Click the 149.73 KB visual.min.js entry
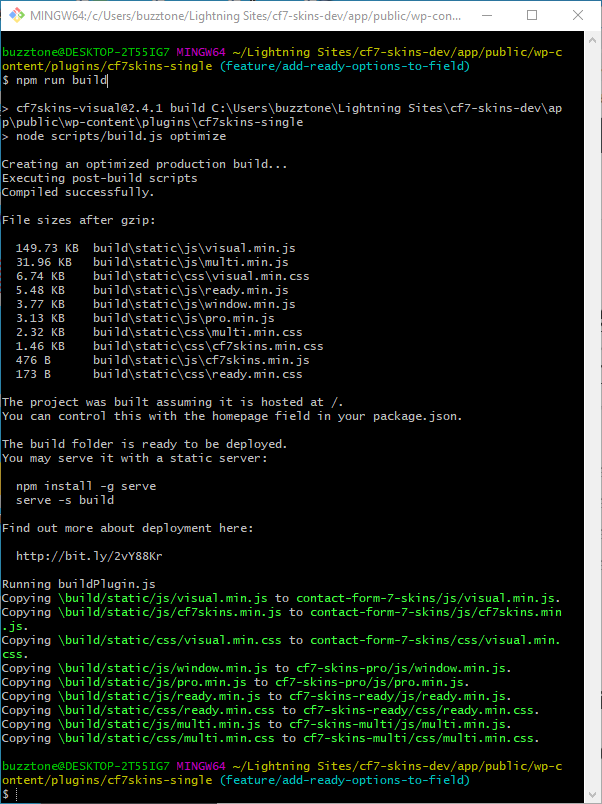The image size is (602, 804). [155, 247]
